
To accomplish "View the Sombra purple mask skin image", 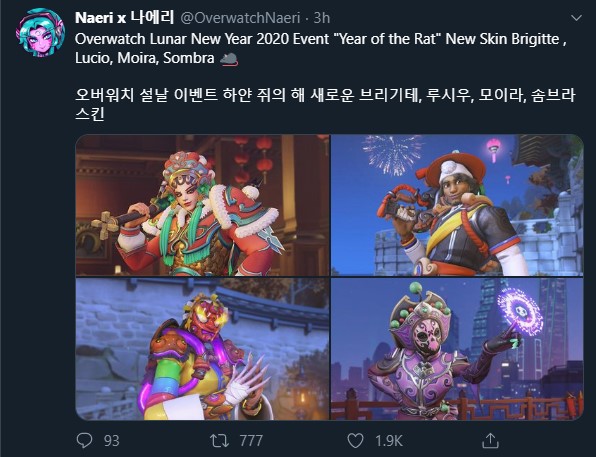I will (x=457, y=349).
